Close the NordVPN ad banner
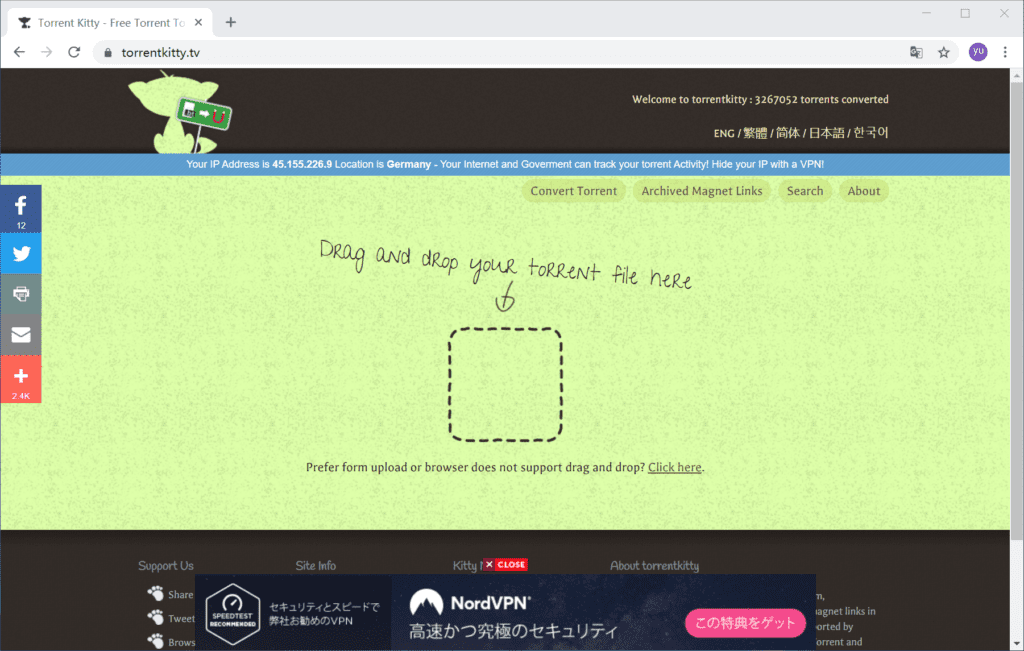 click(x=505, y=564)
